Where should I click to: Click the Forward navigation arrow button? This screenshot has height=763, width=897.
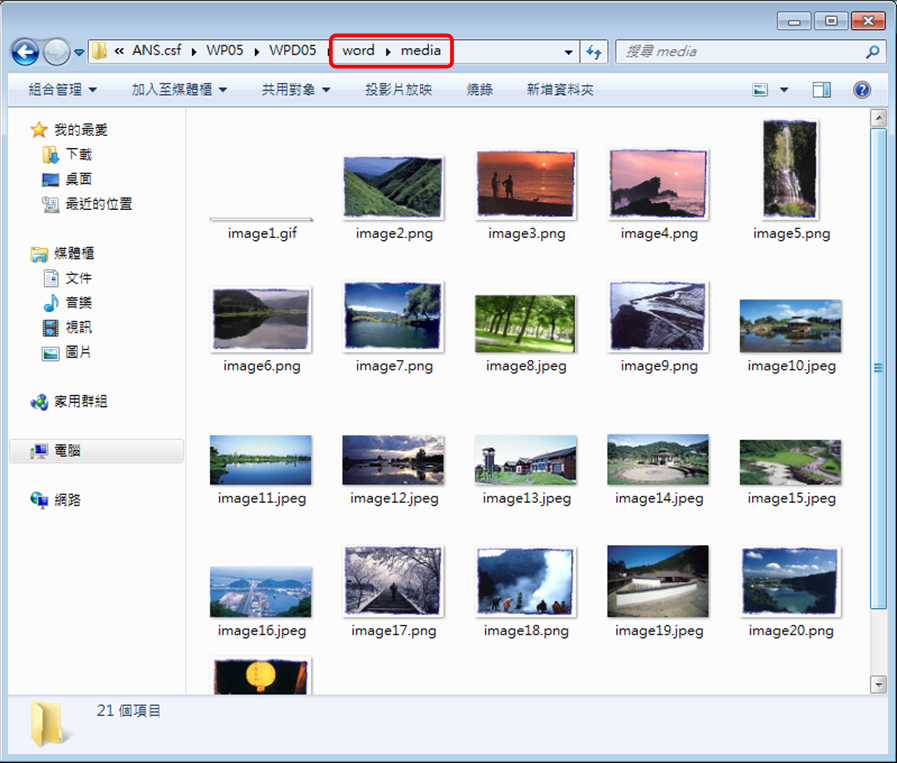(x=56, y=52)
